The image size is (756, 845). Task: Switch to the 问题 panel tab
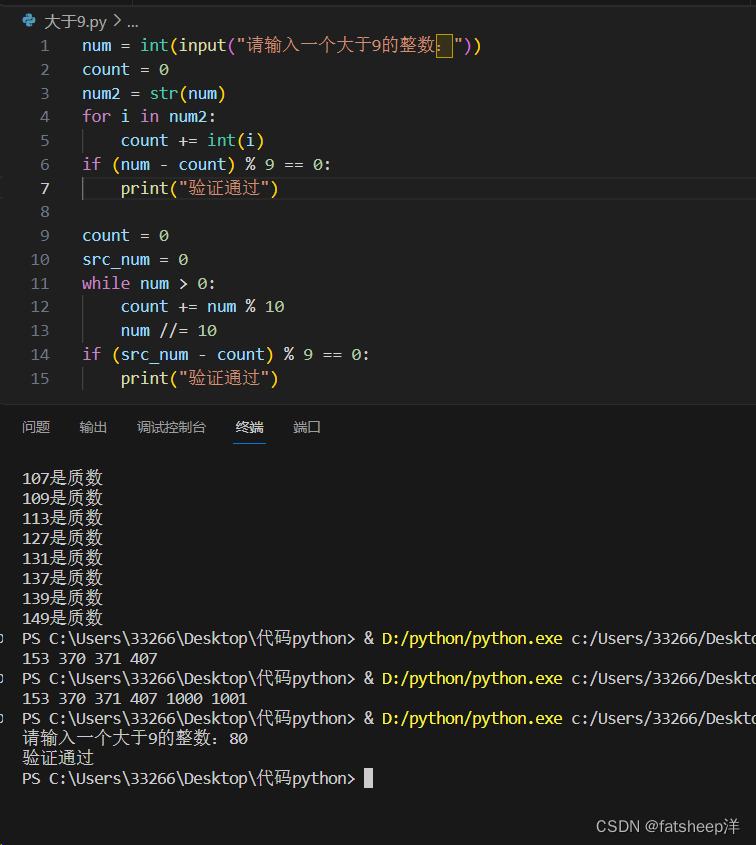(36, 427)
